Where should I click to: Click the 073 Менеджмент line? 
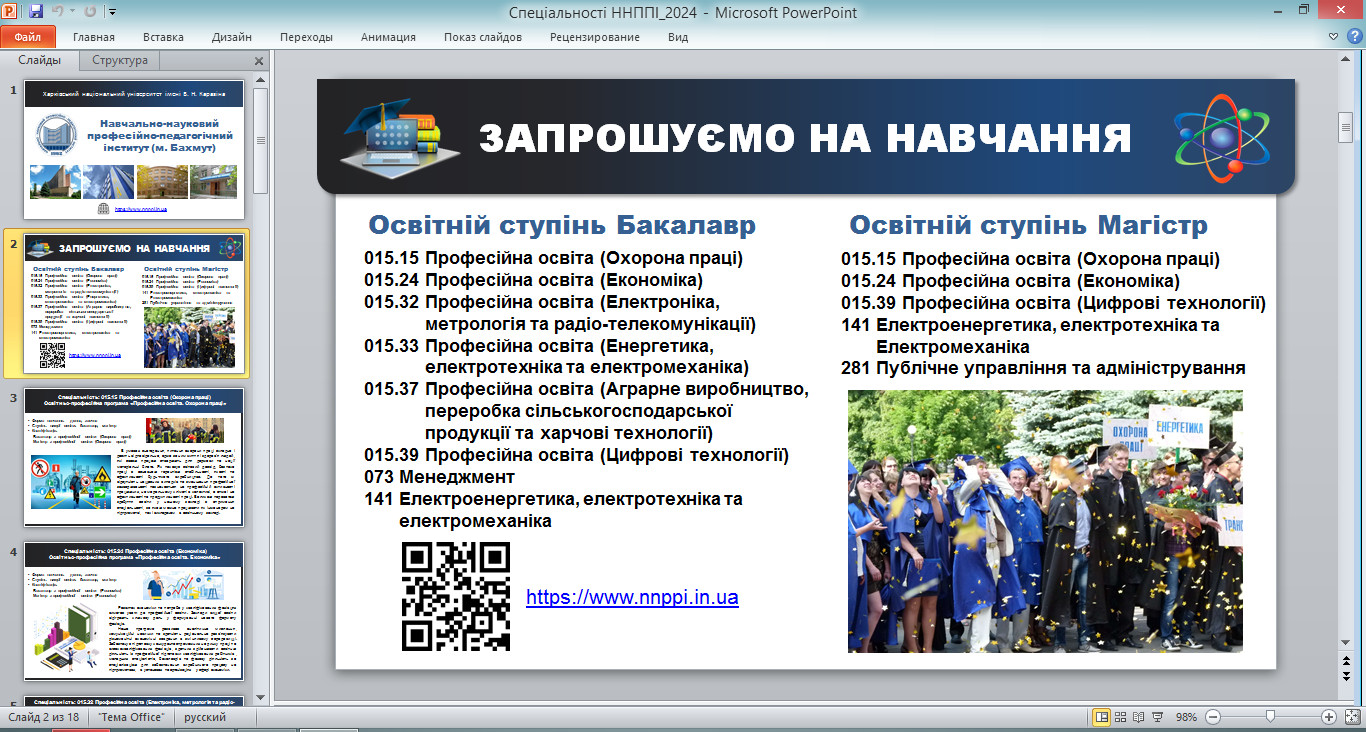point(439,477)
